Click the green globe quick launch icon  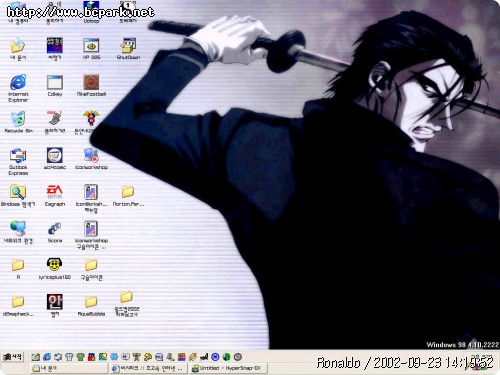[x=227, y=357]
